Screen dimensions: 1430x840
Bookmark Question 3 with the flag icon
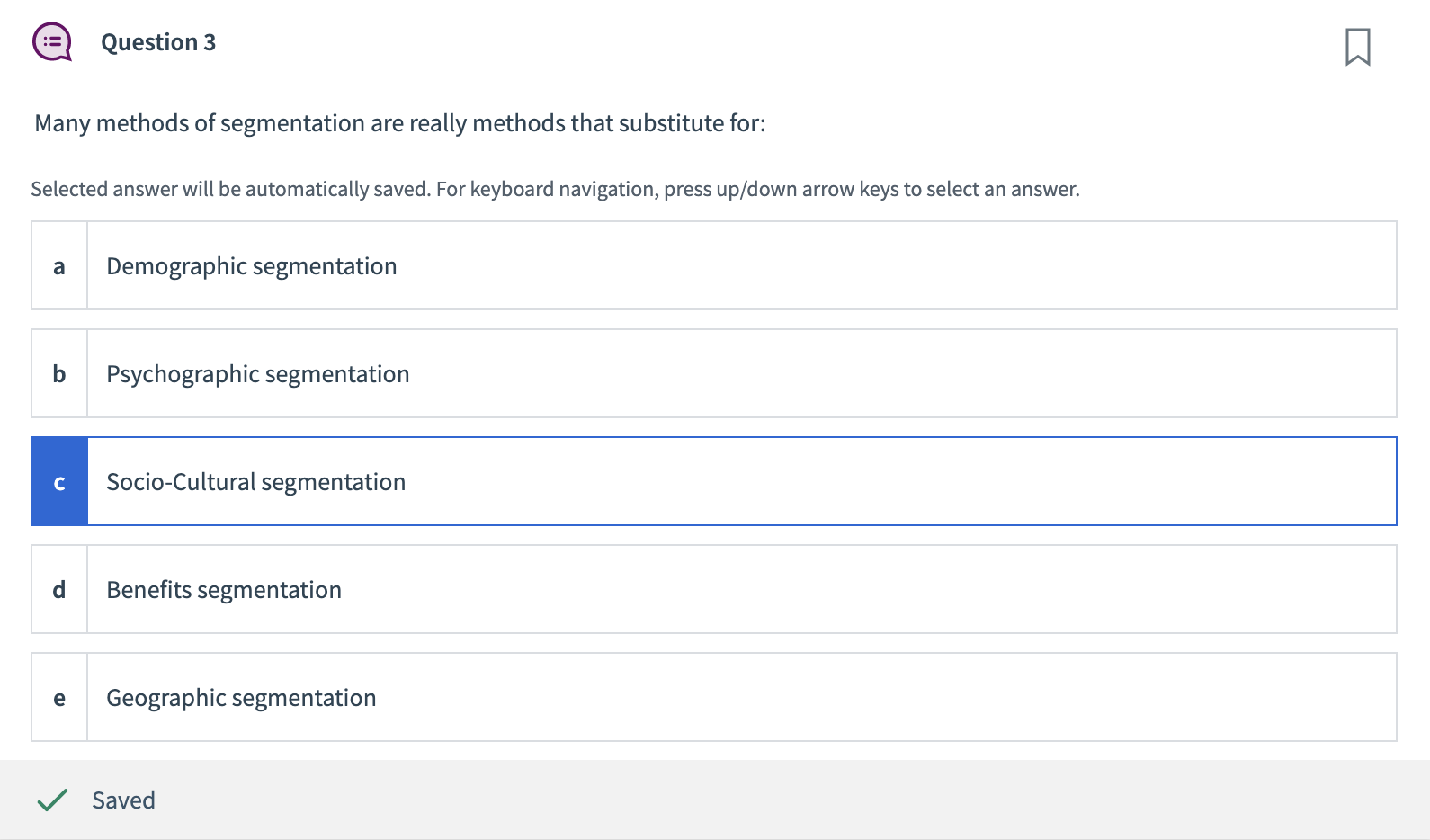1357,47
